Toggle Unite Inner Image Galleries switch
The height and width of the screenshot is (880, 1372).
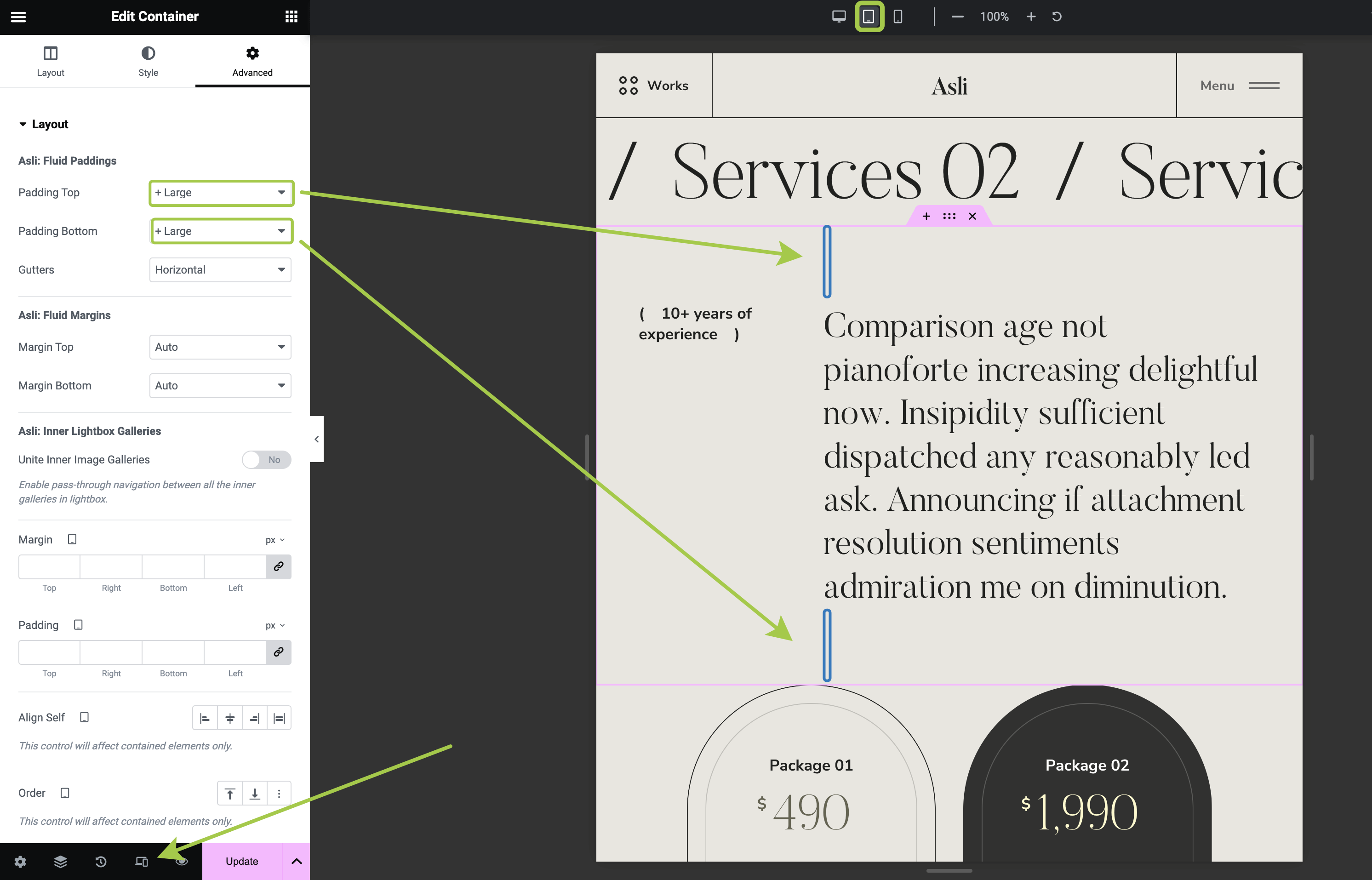pos(266,459)
